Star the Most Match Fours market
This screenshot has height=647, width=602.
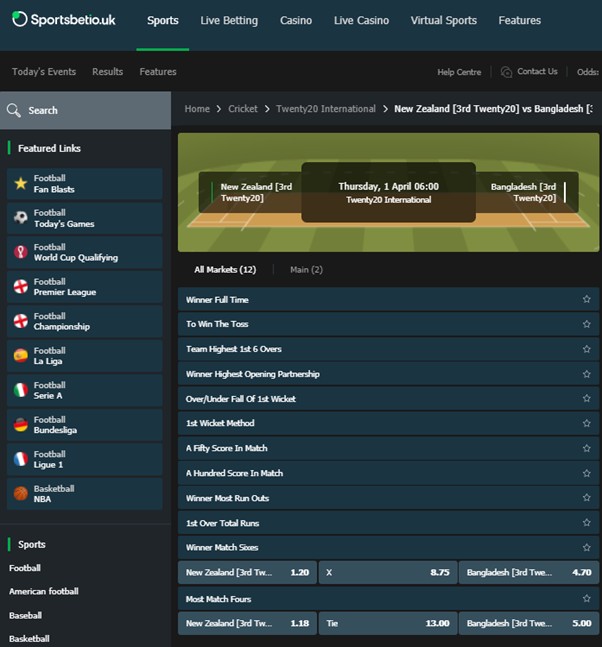pos(586,598)
